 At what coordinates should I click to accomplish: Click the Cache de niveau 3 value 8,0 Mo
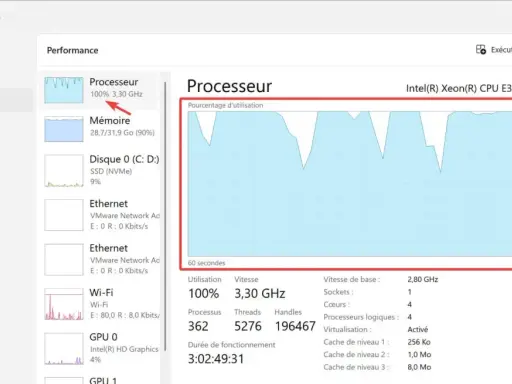tap(419, 367)
